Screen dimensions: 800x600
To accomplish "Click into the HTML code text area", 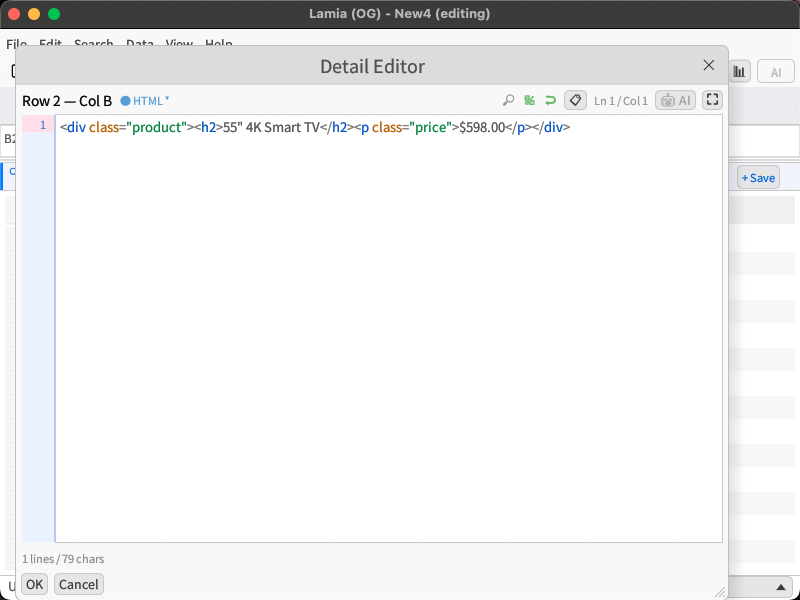I will pos(388,328).
